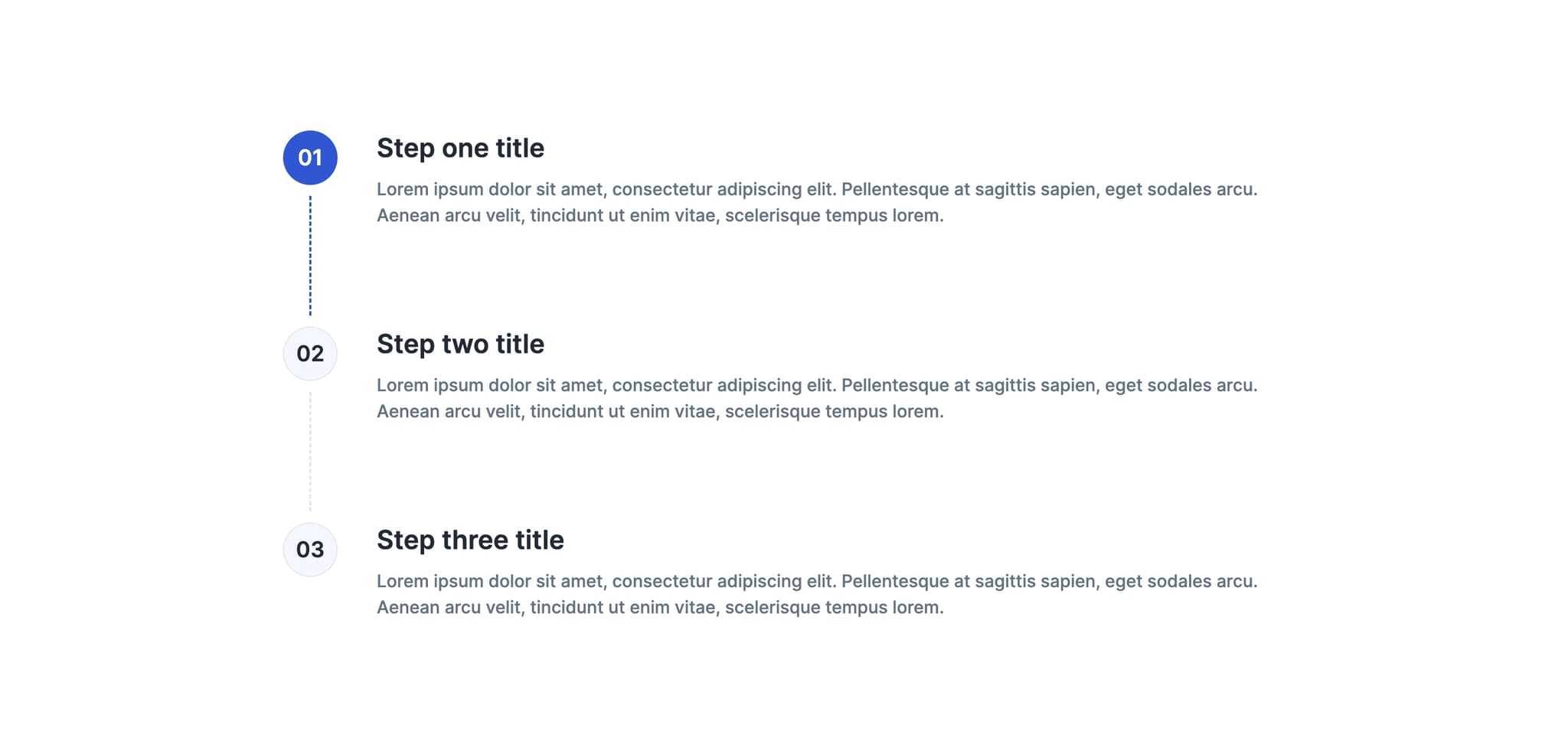
Task: Click step two's "Pellentesque at sagittis sapien" sentence
Action: [1049, 385]
